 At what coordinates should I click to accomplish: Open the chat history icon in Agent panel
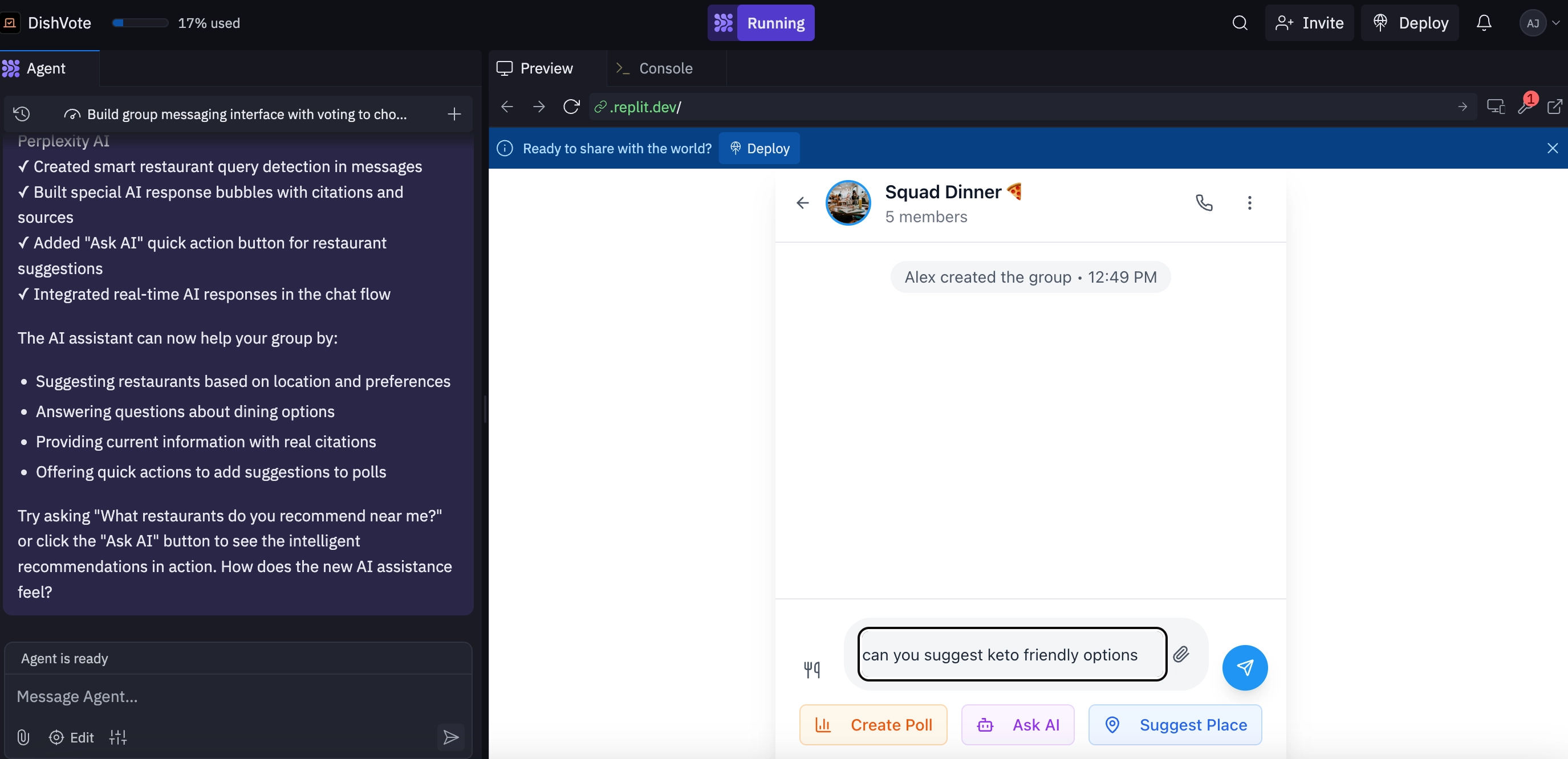point(22,114)
